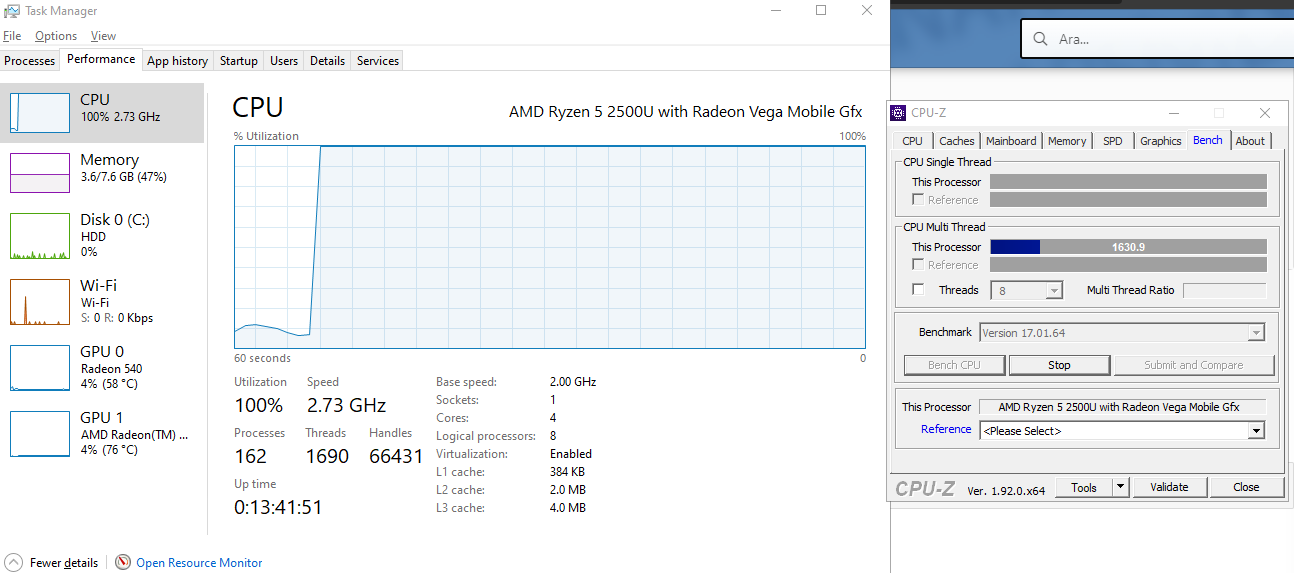Click the CPU-Z title bar icon
The height and width of the screenshot is (573, 1294).
899,113
